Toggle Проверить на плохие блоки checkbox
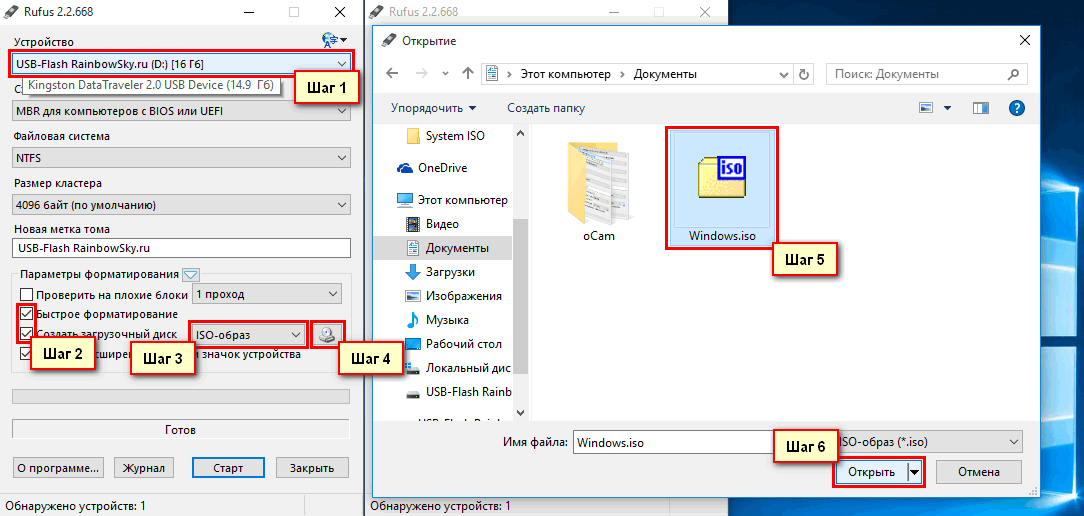1084x516 pixels. click(x=27, y=295)
